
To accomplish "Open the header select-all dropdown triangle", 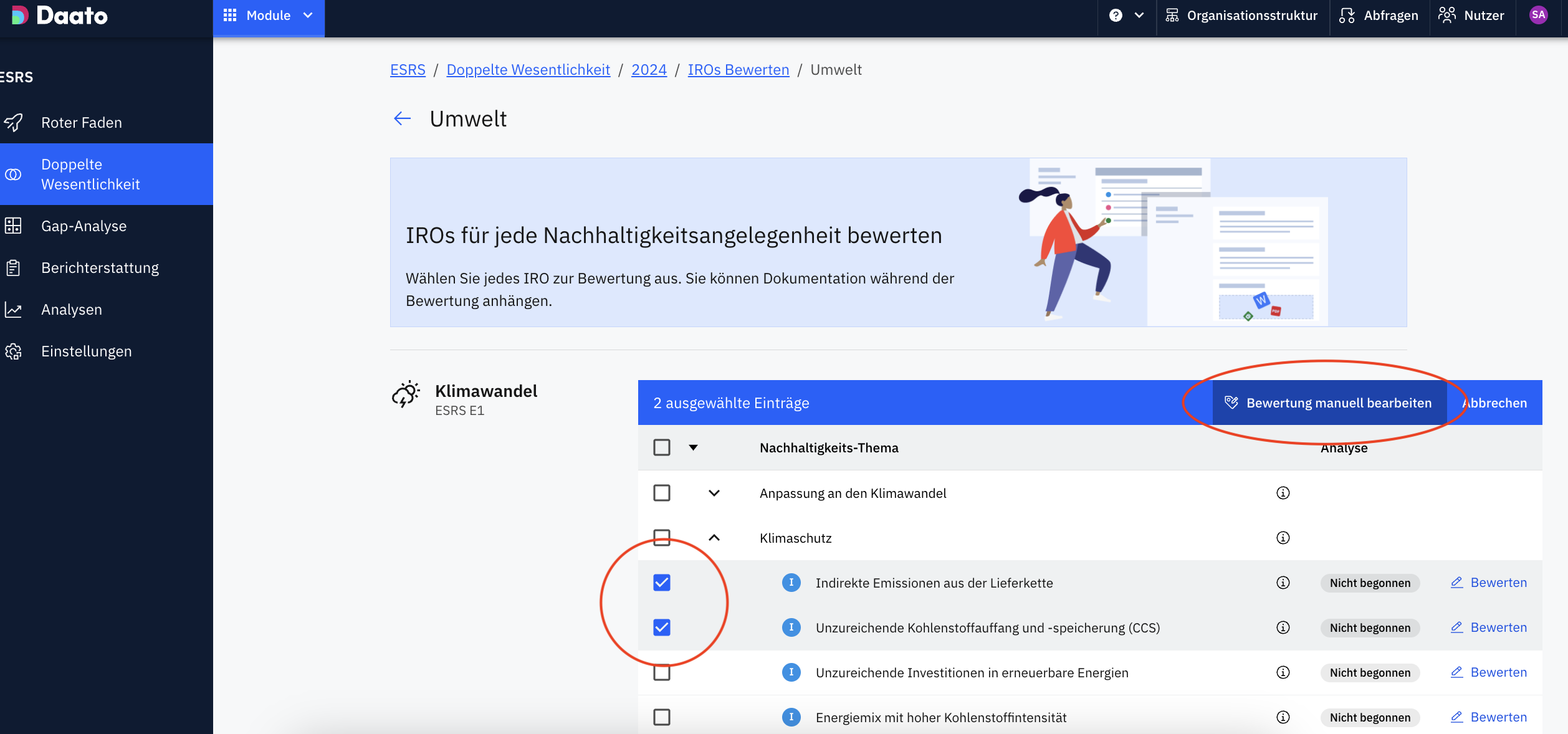I will 693,447.
